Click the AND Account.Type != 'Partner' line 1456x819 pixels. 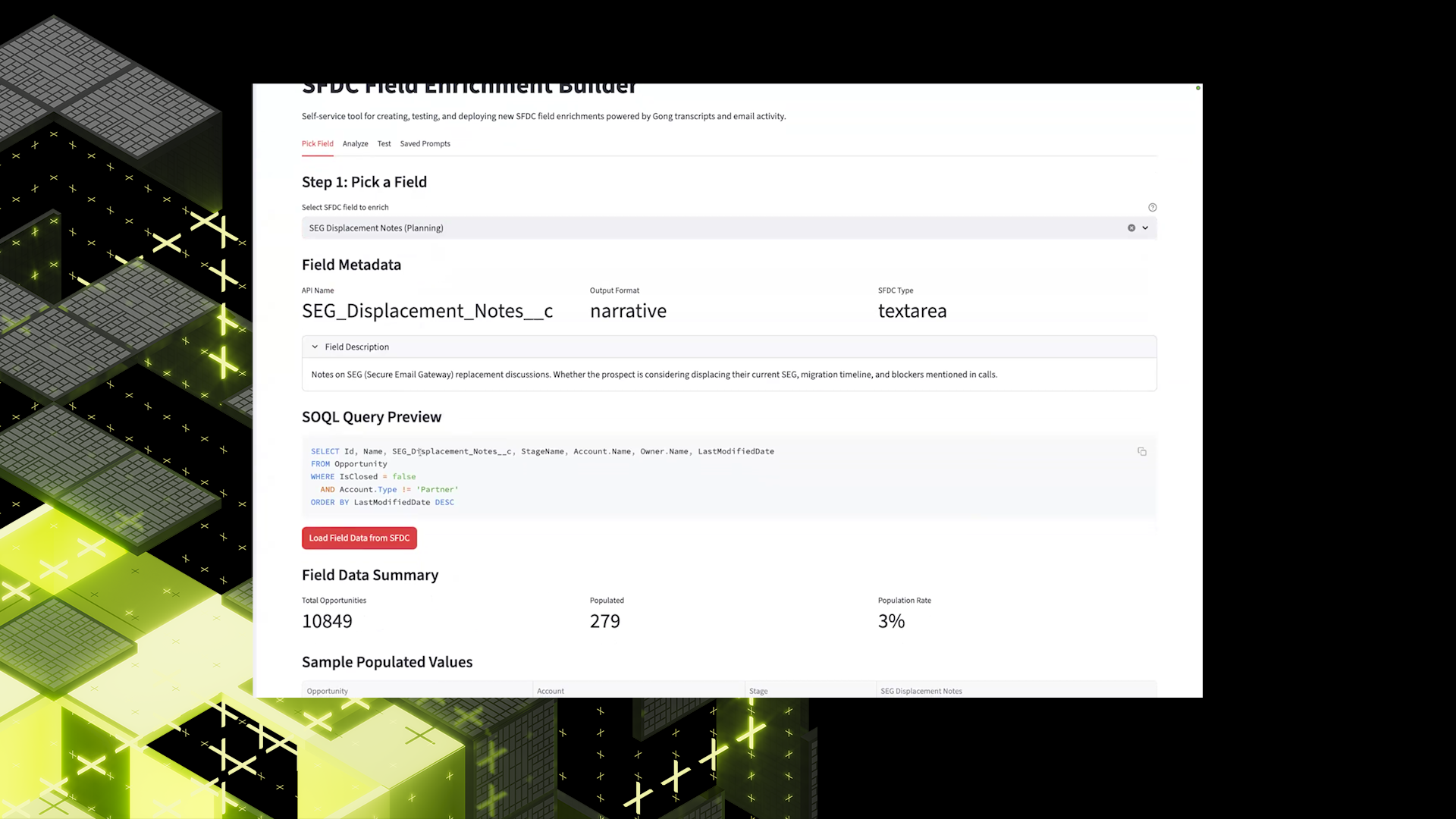pyautogui.click(x=389, y=490)
